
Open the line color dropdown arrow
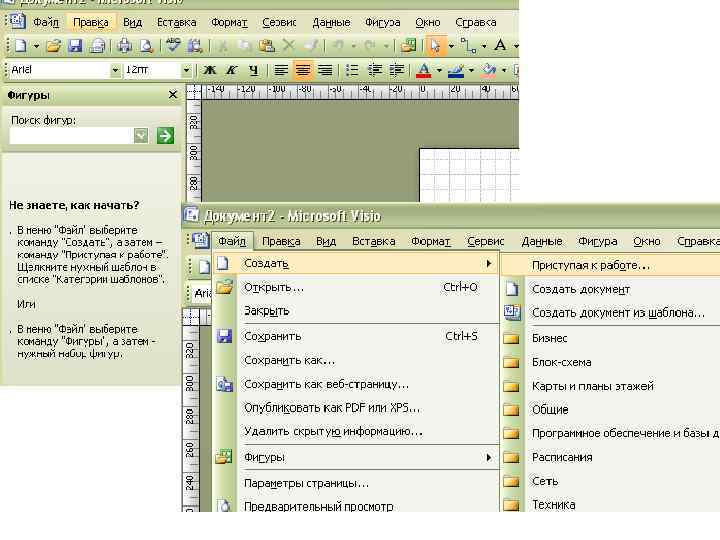point(471,70)
